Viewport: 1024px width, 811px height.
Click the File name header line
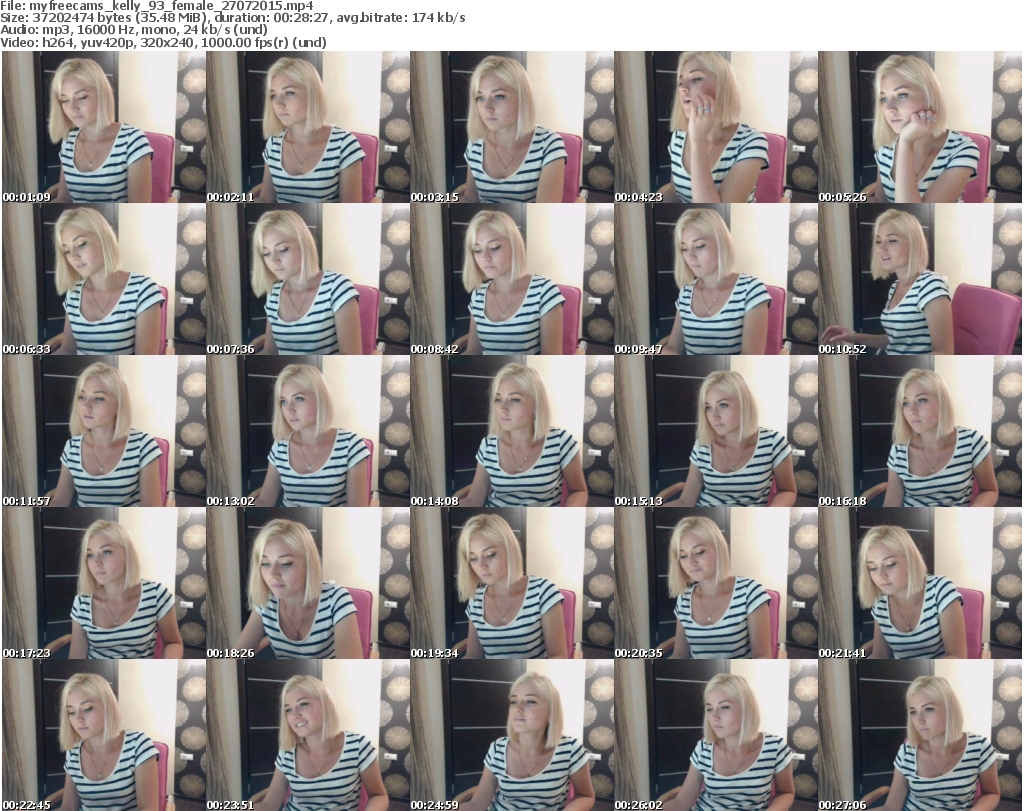(x=157, y=6)
